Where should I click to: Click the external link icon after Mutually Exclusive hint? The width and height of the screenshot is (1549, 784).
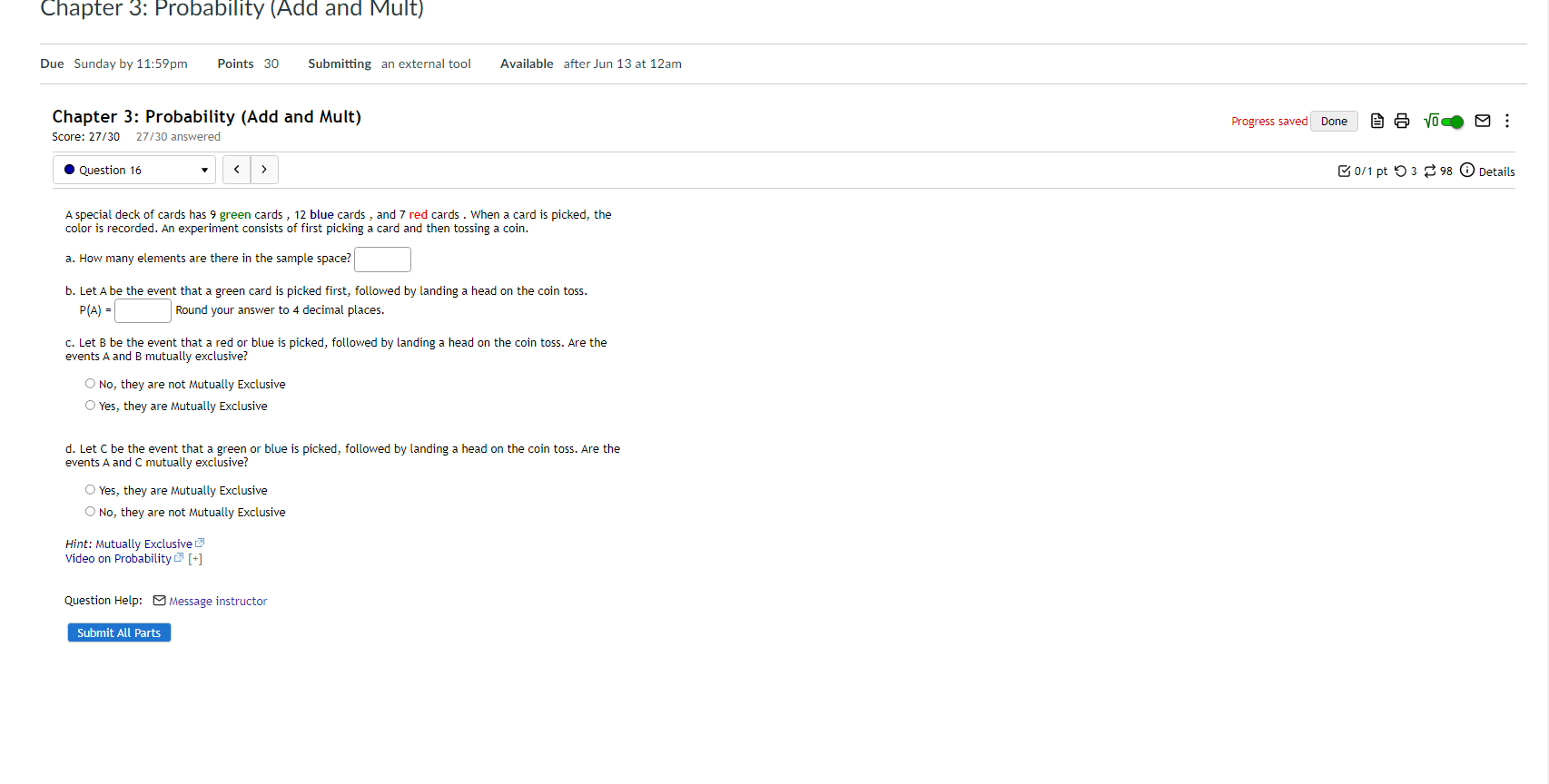(200, 544)
